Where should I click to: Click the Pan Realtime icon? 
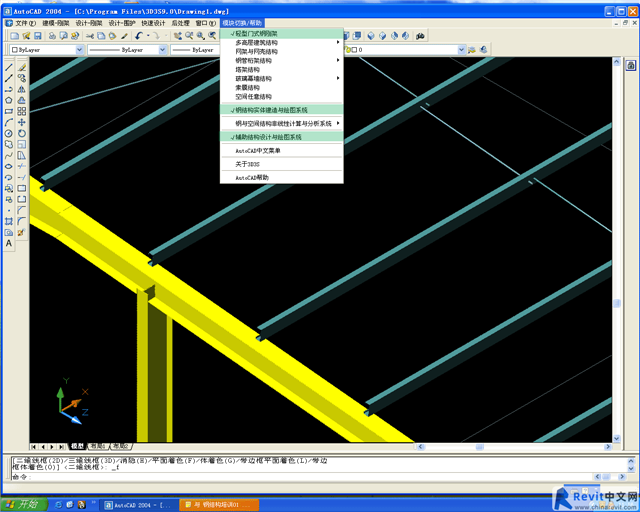(x=178, y=36)
